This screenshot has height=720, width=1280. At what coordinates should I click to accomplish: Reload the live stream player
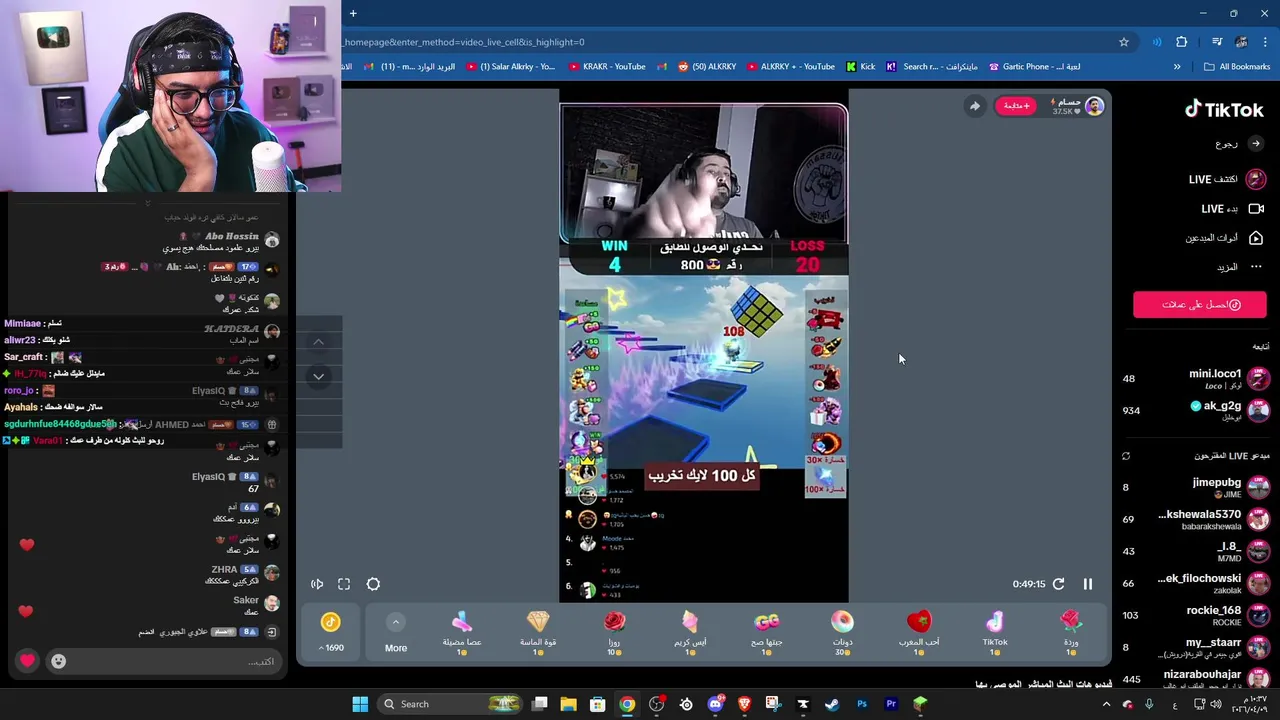[x=1058, y=584]
